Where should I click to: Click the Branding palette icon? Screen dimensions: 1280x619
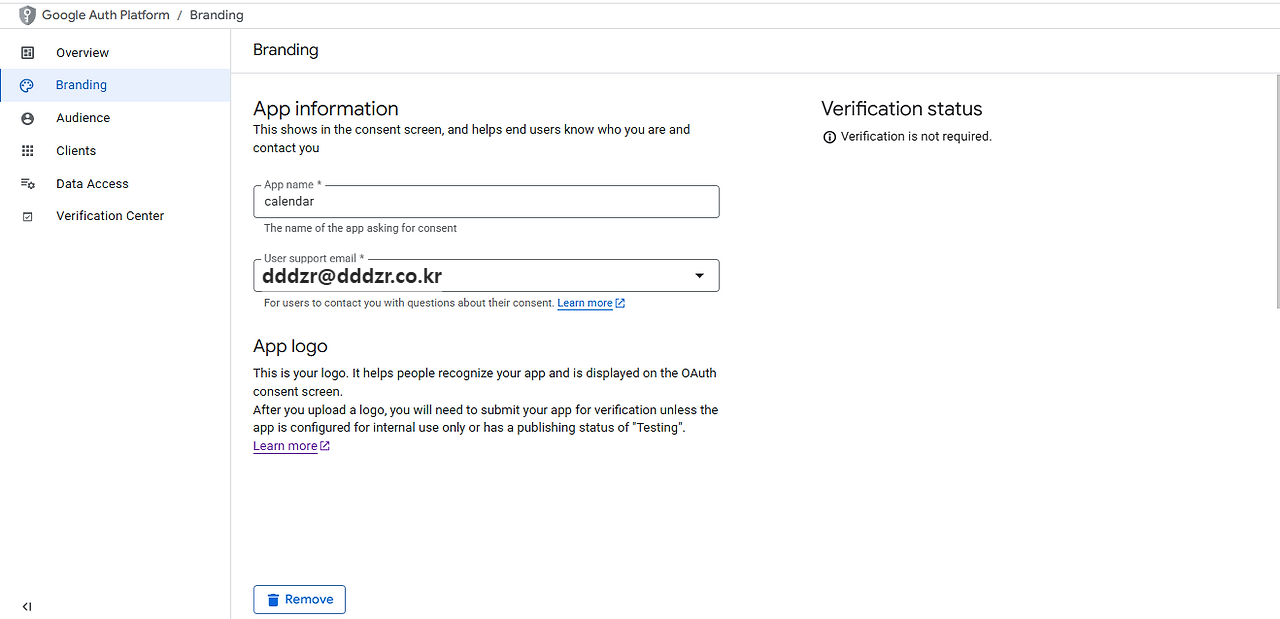tap(28, 85)
